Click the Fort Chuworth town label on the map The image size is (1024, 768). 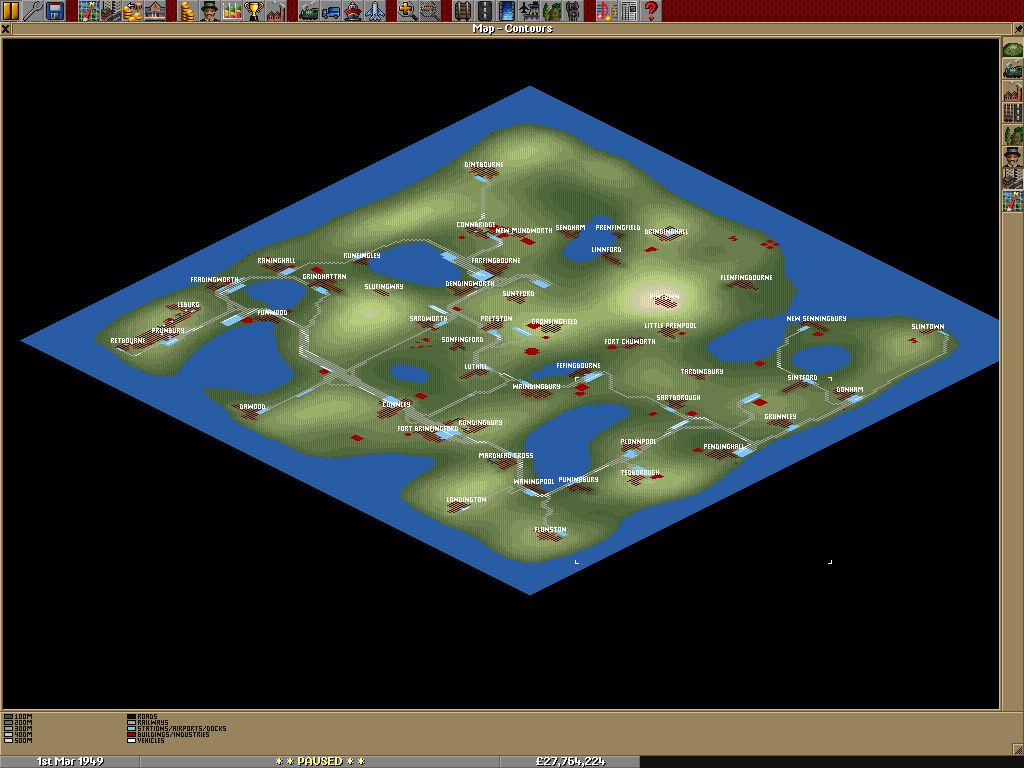[630, 342]
